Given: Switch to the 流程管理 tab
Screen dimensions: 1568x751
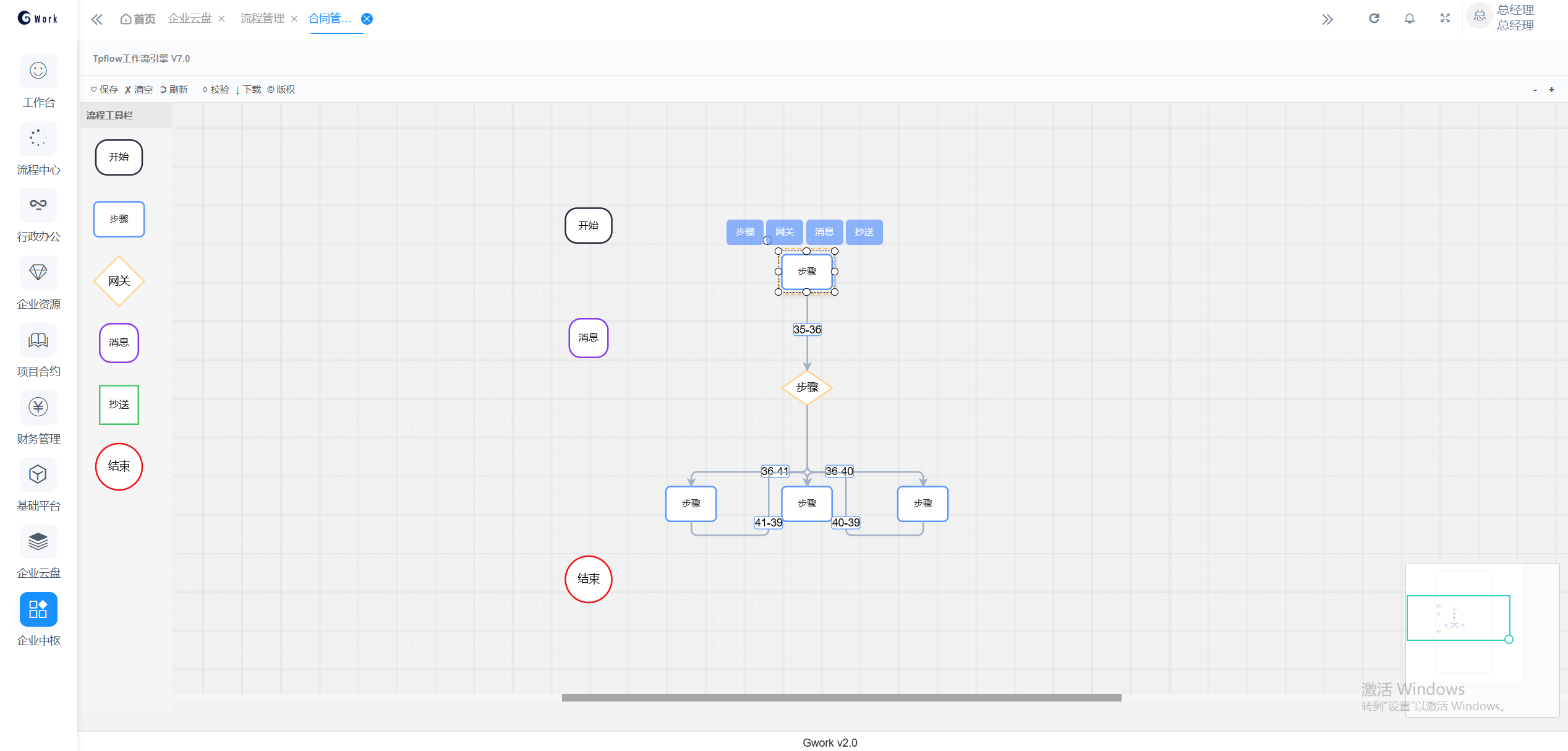Looking at the screenshot, I should (262, 19).
